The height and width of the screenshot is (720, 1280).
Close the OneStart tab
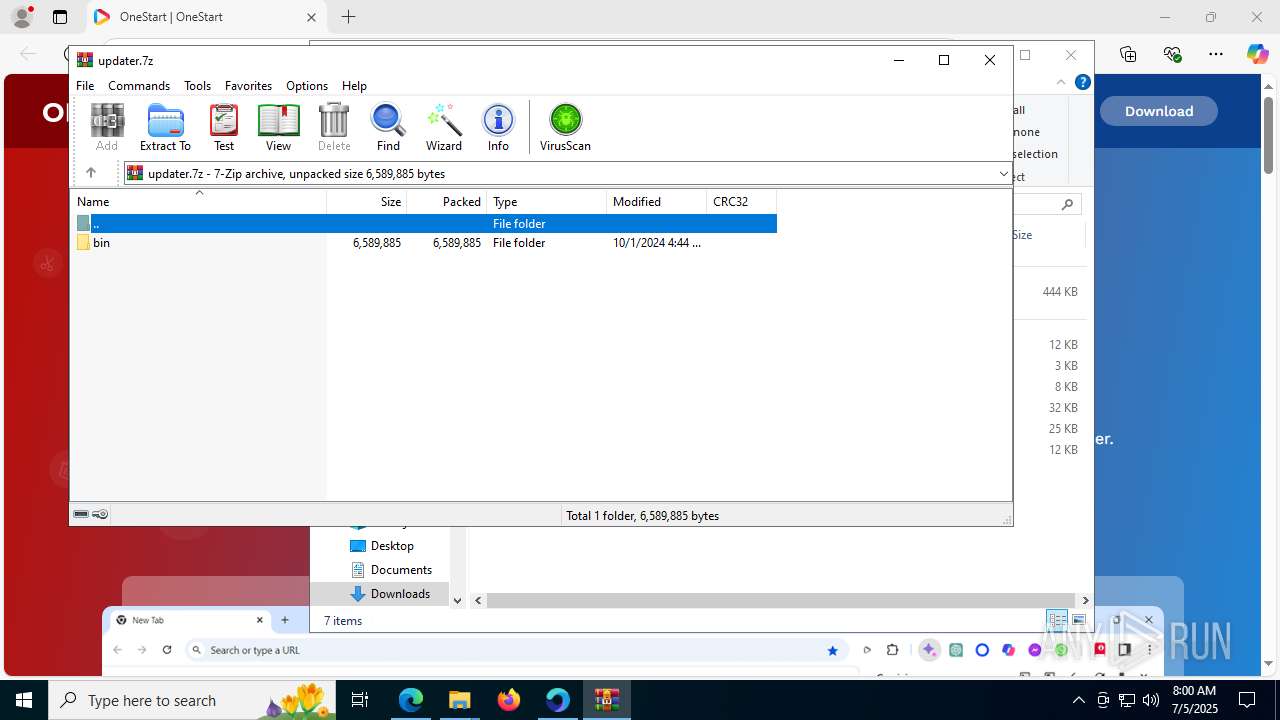tap(311, 17)
